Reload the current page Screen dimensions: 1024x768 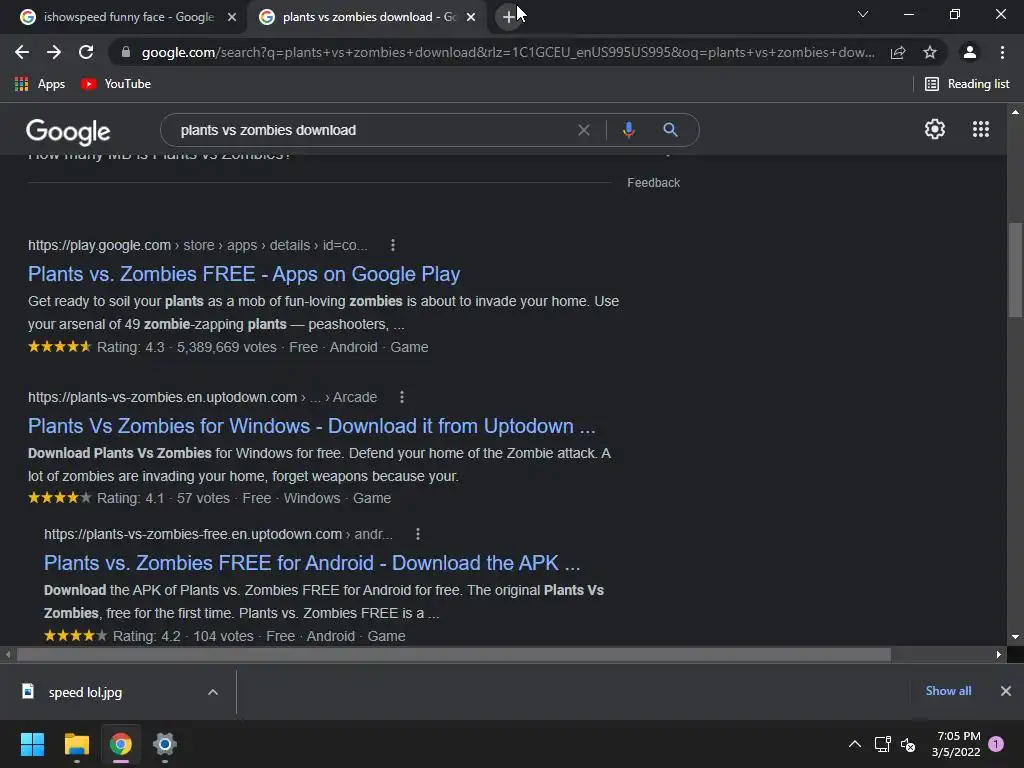(86, 52)
